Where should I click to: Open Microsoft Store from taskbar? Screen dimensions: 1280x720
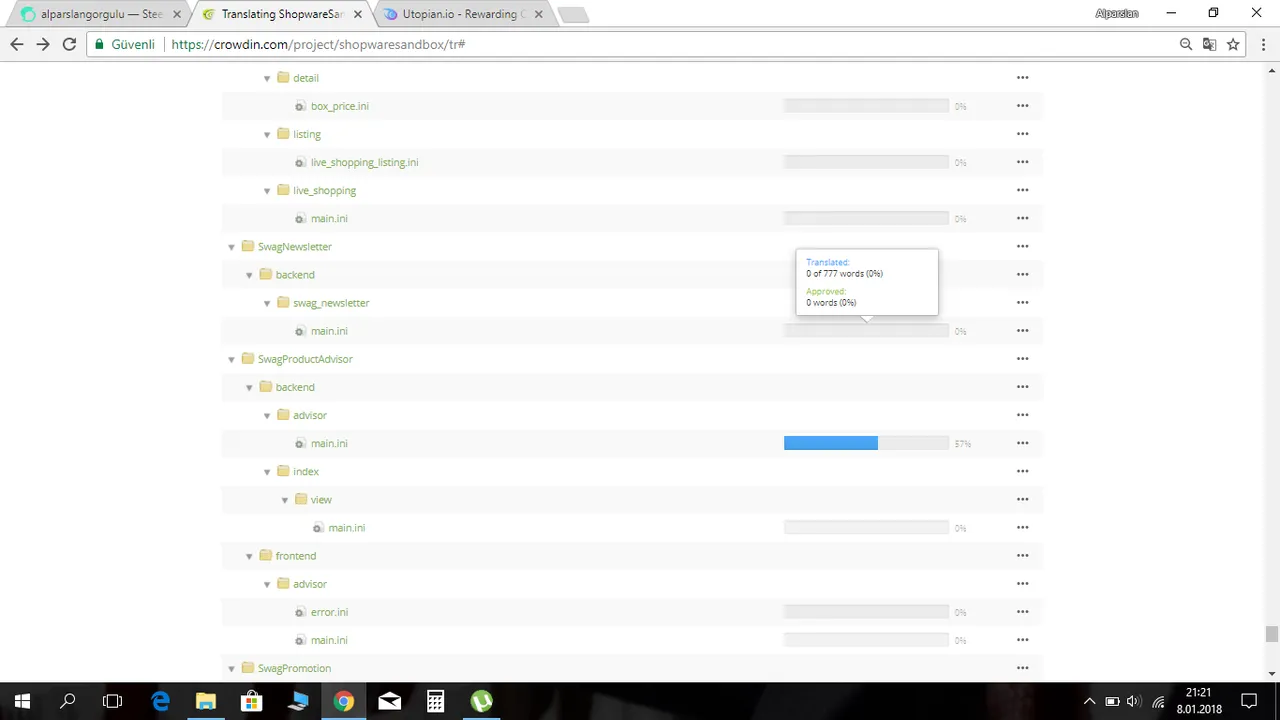(x=251, y=701)
